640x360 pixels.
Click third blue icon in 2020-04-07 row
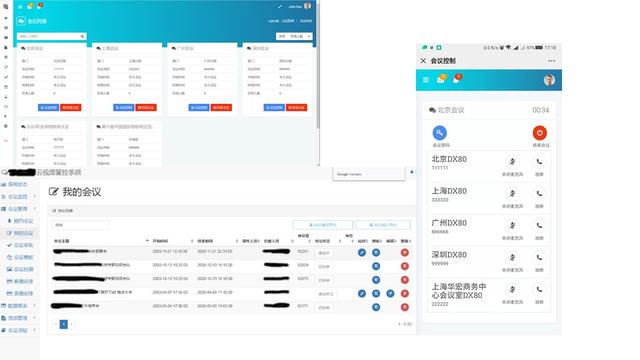tap(390, 293)
